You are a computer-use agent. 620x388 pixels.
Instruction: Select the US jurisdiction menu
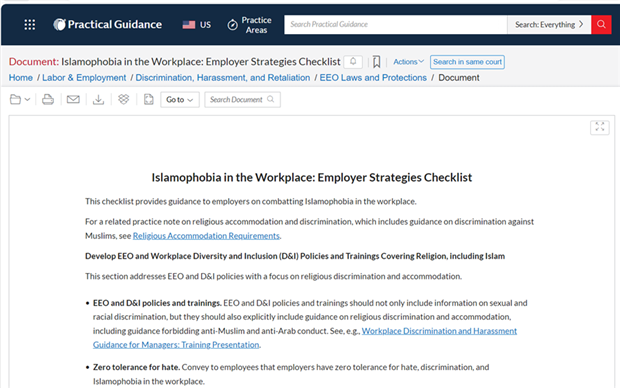(197, 25)
